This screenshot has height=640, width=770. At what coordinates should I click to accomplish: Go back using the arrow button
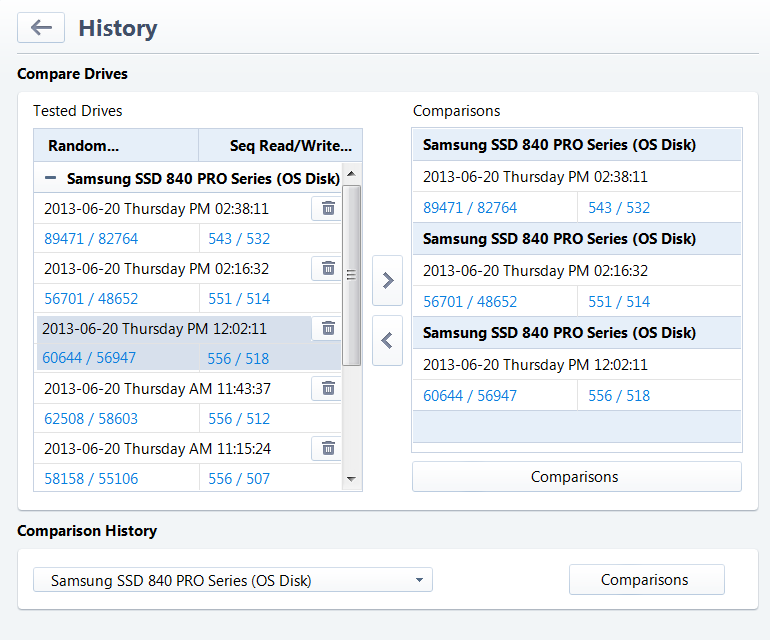click(x=41, y=28)
